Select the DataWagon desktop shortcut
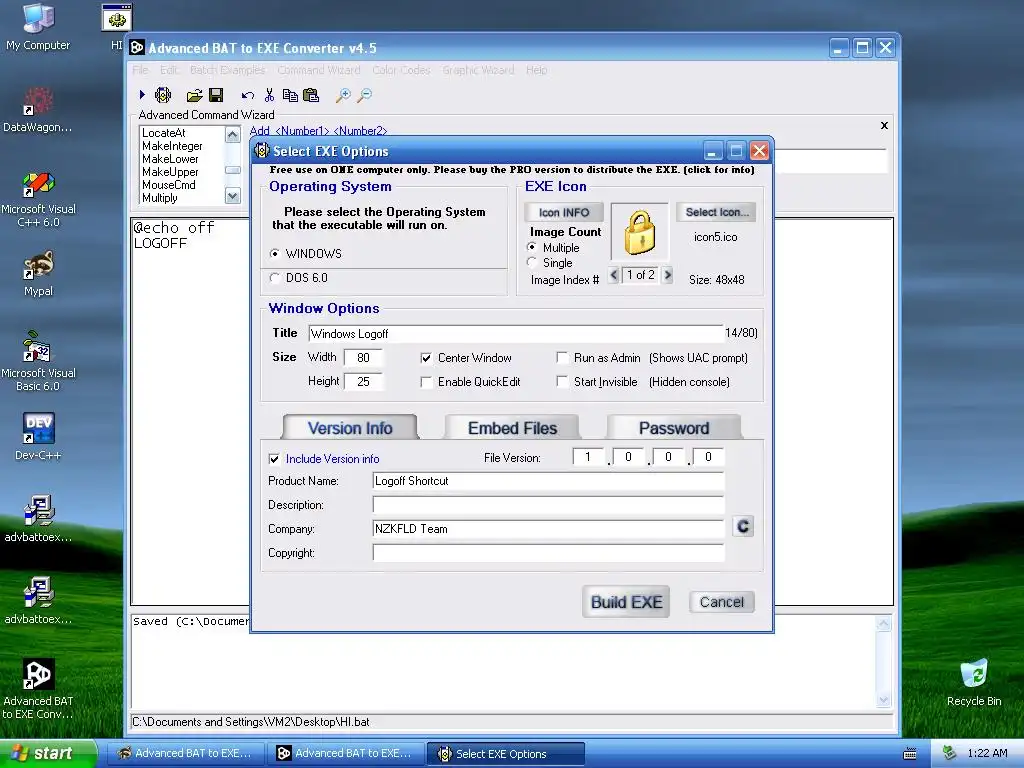This screenshot has height=768, width=1024. 38,110
